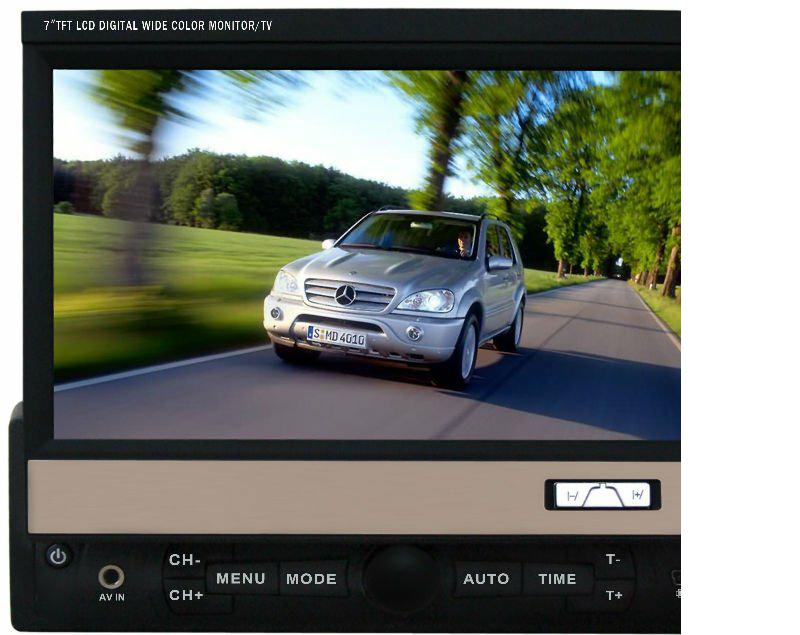The image size is (800, 635).
Task: Click the "S MD 4010" license plate
Action: pos(336,337)
